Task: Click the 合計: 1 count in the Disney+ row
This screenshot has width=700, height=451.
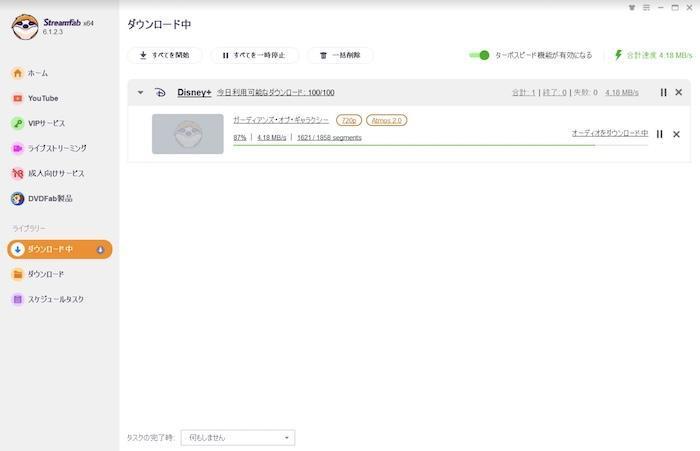Action: [x=523, y=92]
